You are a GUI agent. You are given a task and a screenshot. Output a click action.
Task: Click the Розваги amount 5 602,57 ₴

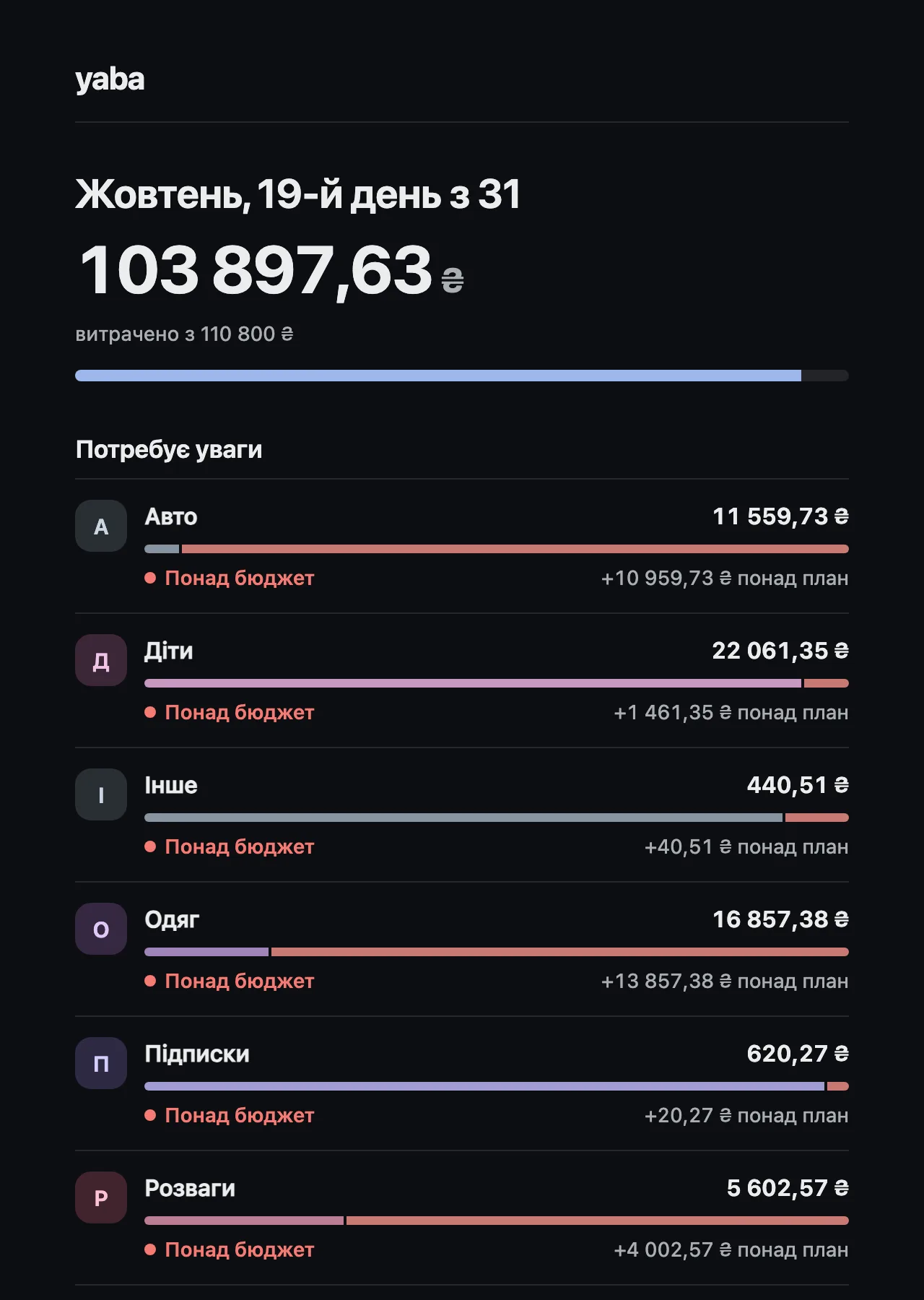[x=788, y=1188]
